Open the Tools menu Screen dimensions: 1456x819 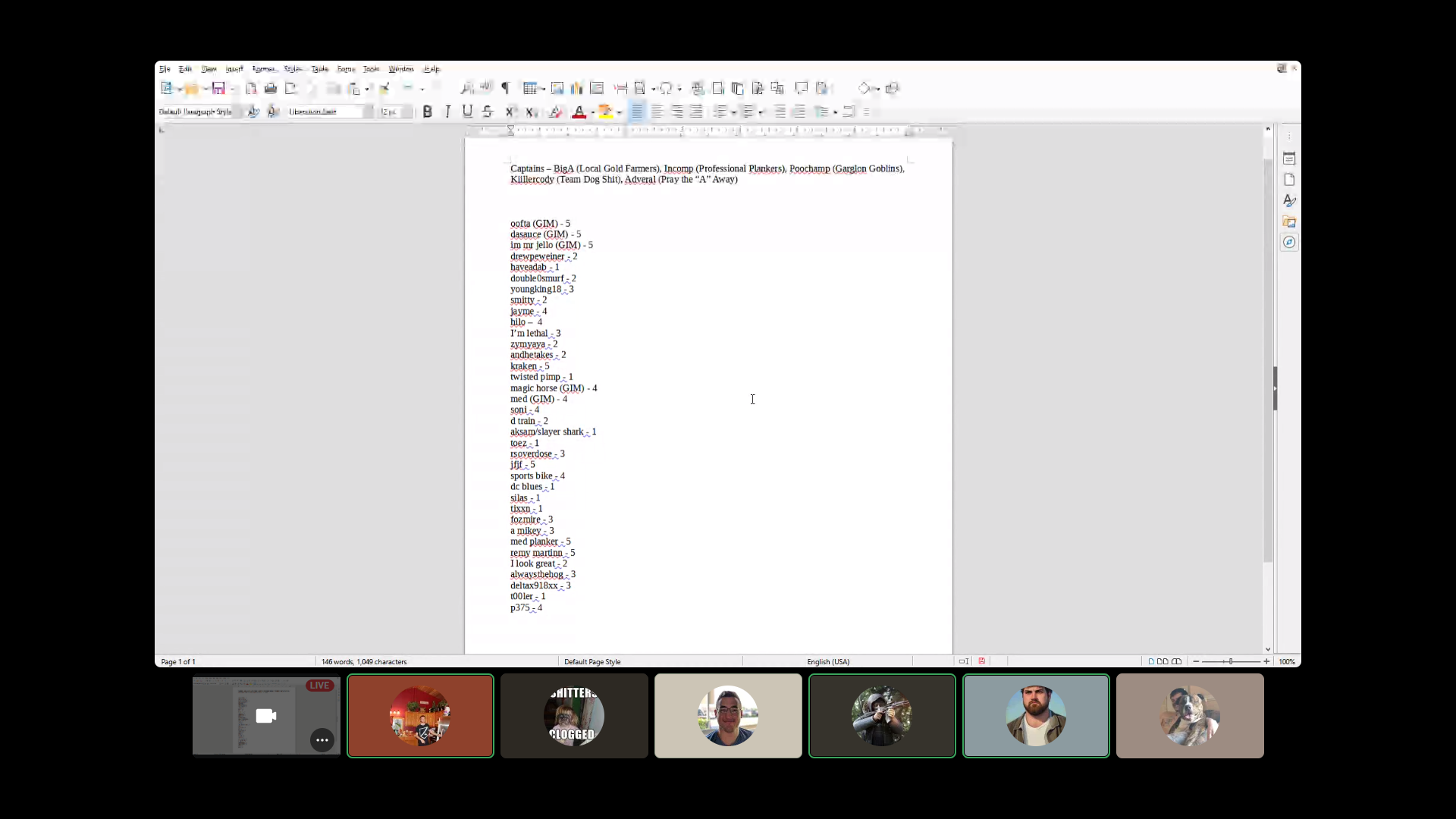[x=371, y=69]
